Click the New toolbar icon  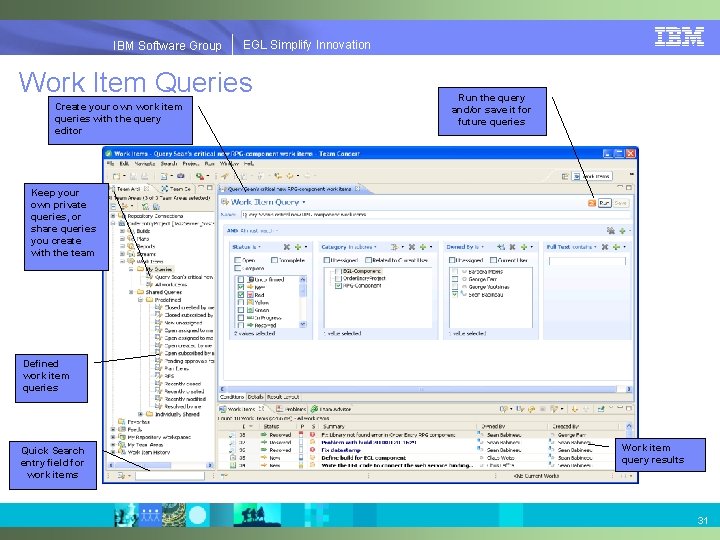(117, 176)
